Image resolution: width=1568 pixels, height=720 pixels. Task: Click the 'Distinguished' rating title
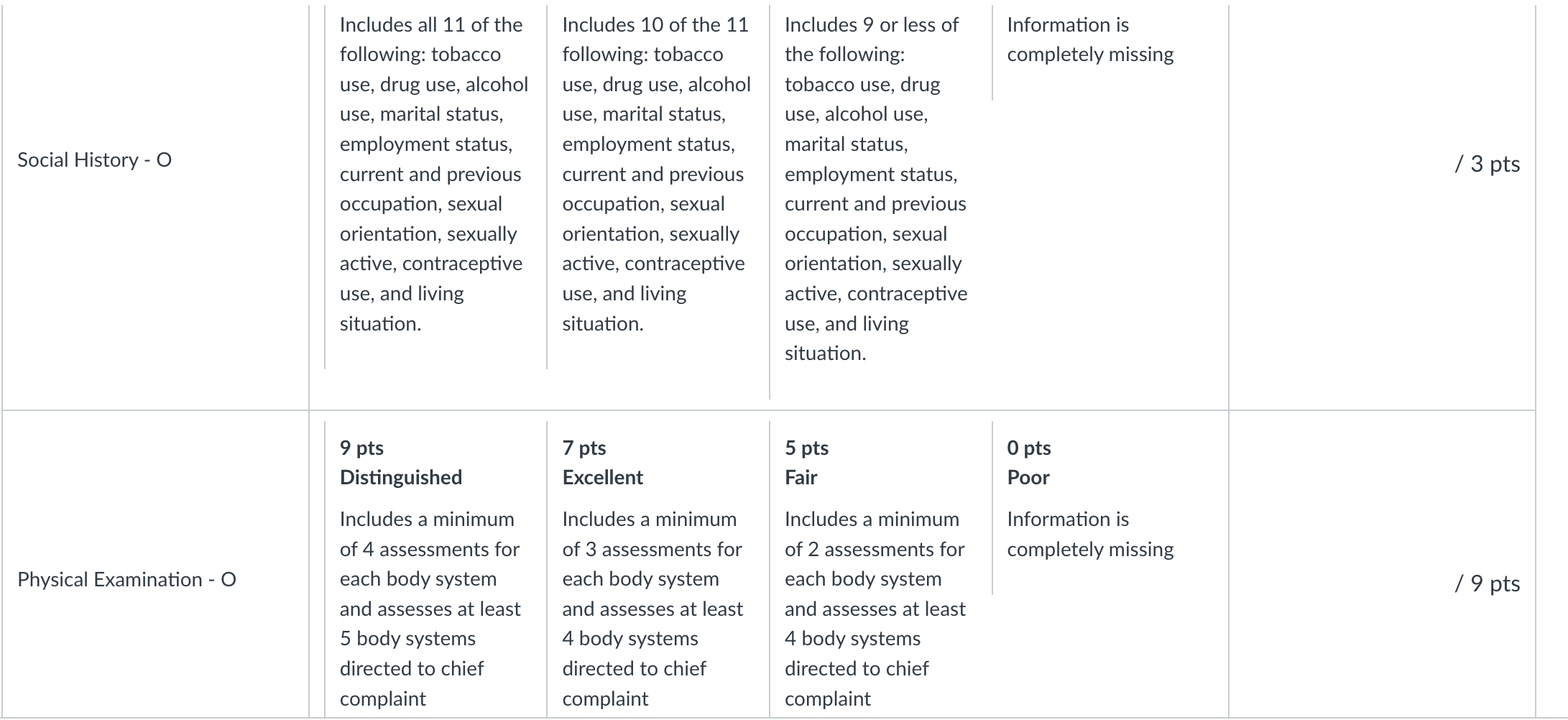click(401, 477)
